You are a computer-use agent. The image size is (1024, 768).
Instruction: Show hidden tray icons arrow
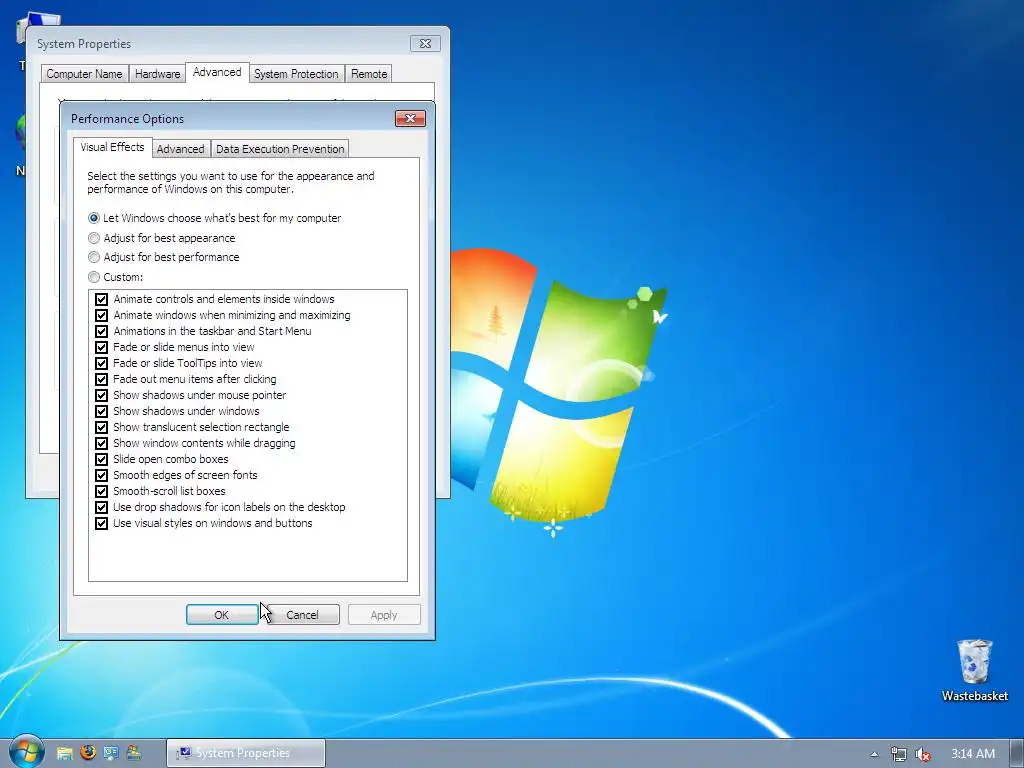coord(874,754)
